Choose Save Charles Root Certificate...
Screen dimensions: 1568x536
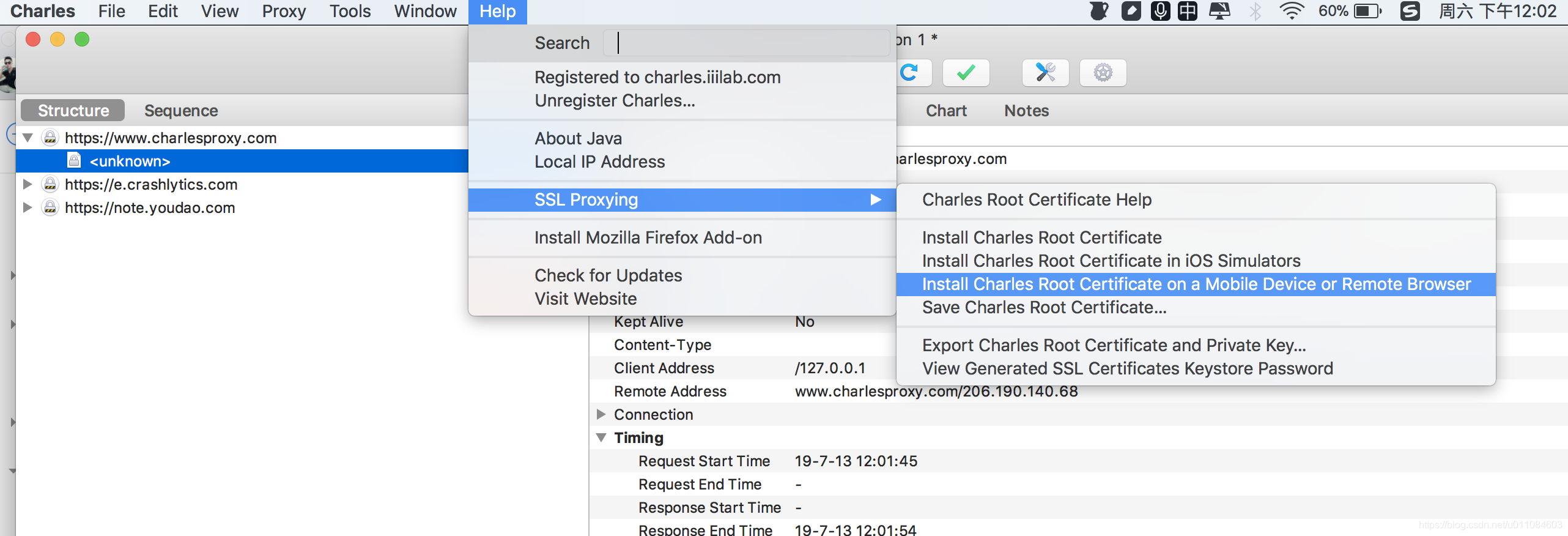point(1196,307)
